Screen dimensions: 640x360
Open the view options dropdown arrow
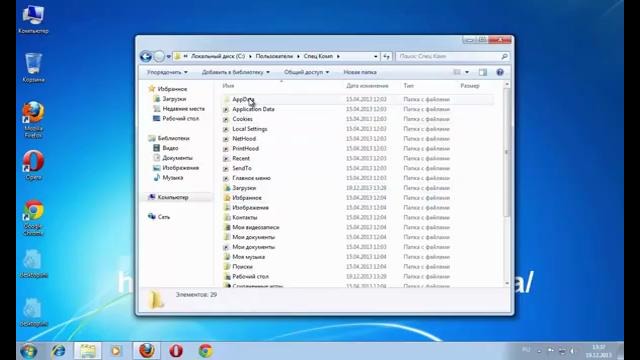[x=467, y=72]
